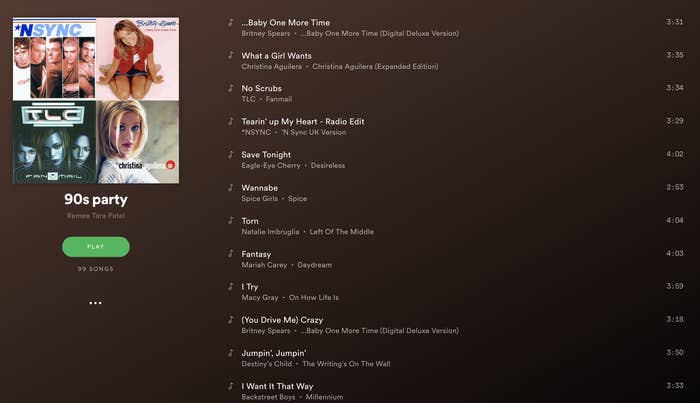Image resolution: width=700 pixels, height=403 pixels.
Task: Select the Tearin' up My Heart track
Action: click(x=455, y=126)
